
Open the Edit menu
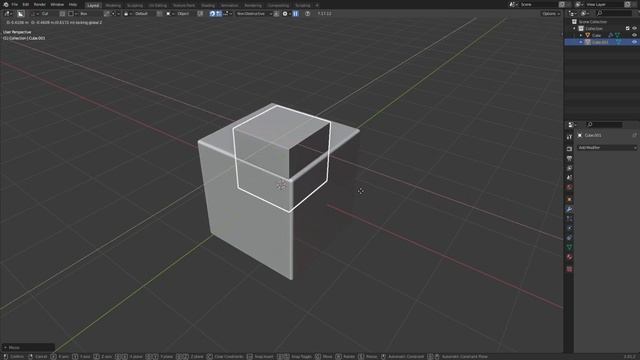tap(26, 4)
